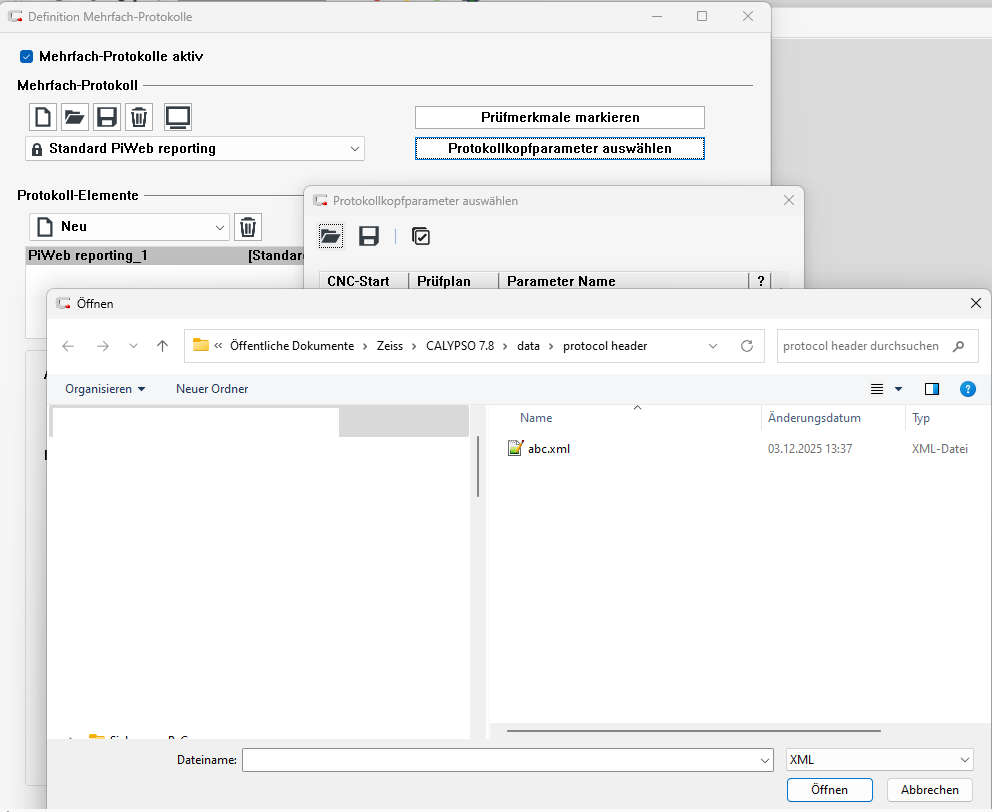Click the Abbrechen button
This screenshot has width=993, height=812.
click(x=929, y=790)
